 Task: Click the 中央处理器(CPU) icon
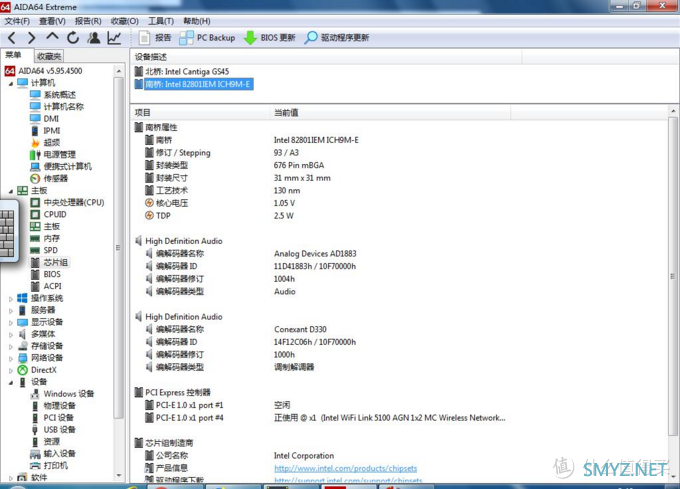pos(35,202)
